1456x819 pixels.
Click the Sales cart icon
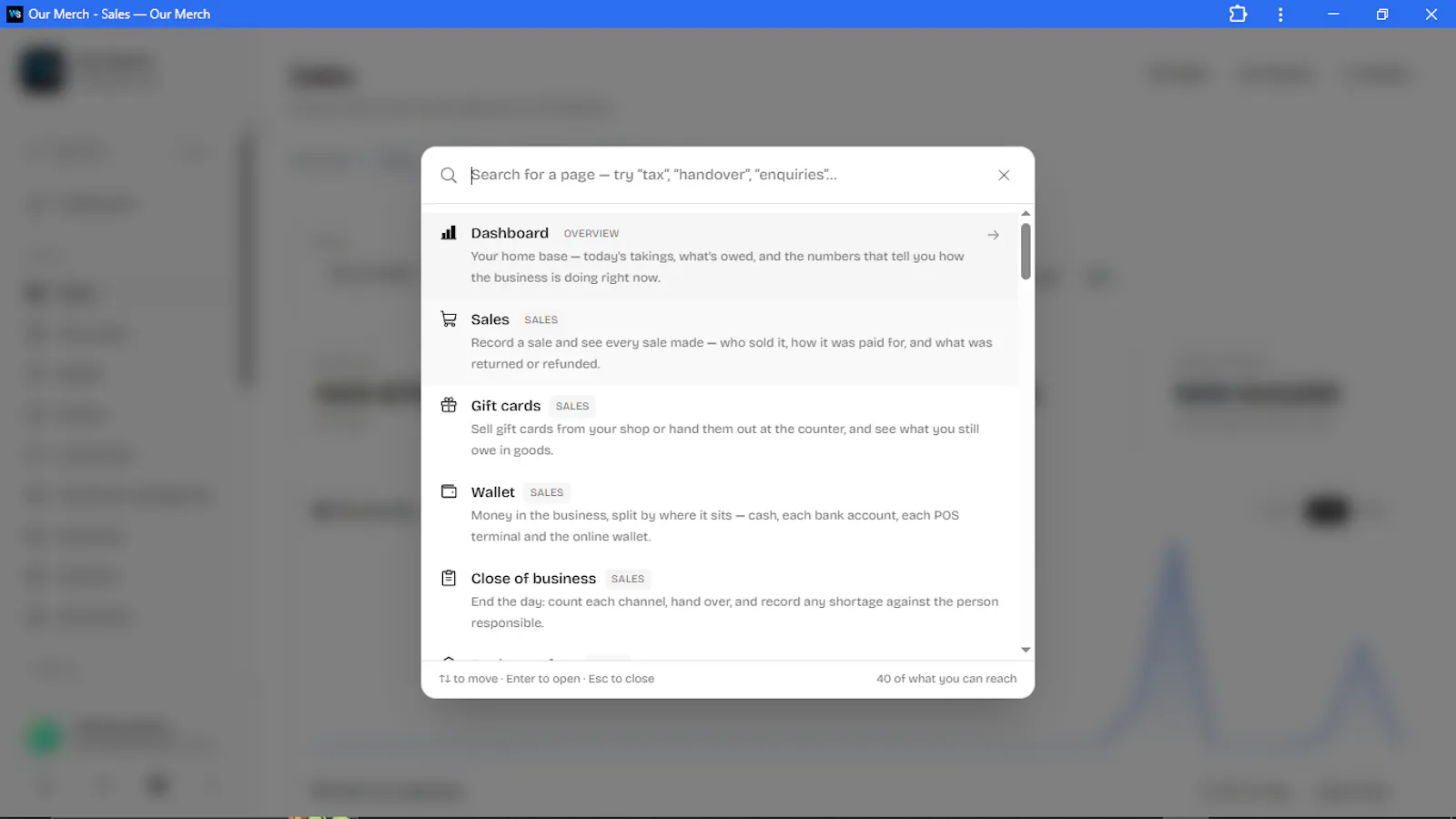pos(449,319)
